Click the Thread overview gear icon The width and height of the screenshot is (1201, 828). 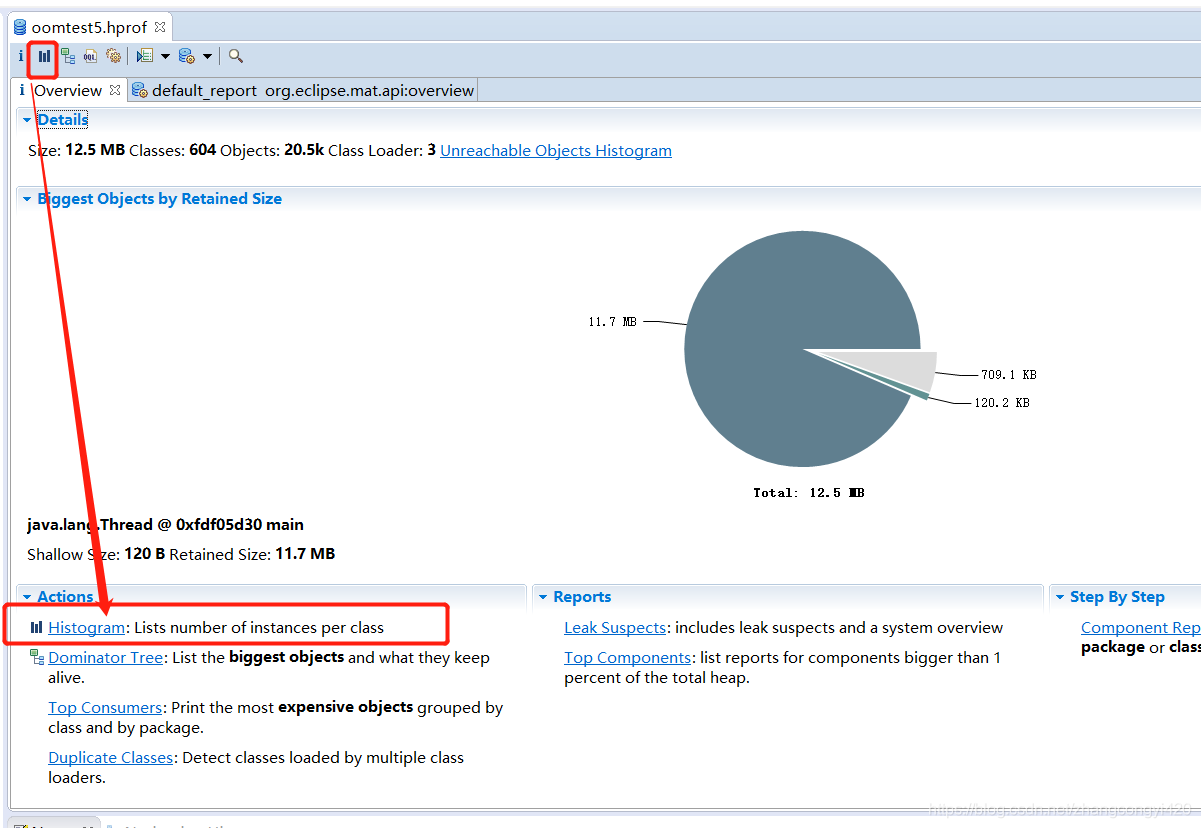[114, 57]
